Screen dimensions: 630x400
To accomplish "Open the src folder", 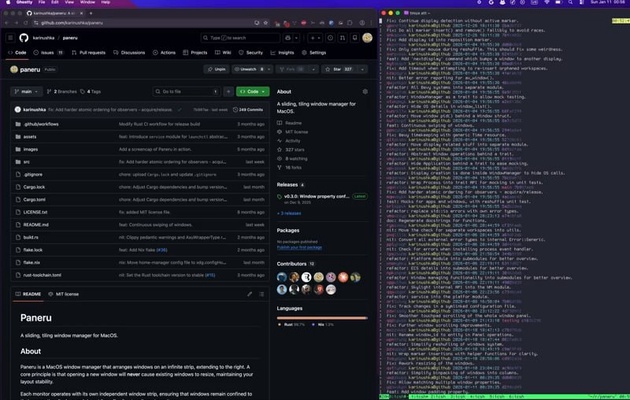I will coord(26,162).
